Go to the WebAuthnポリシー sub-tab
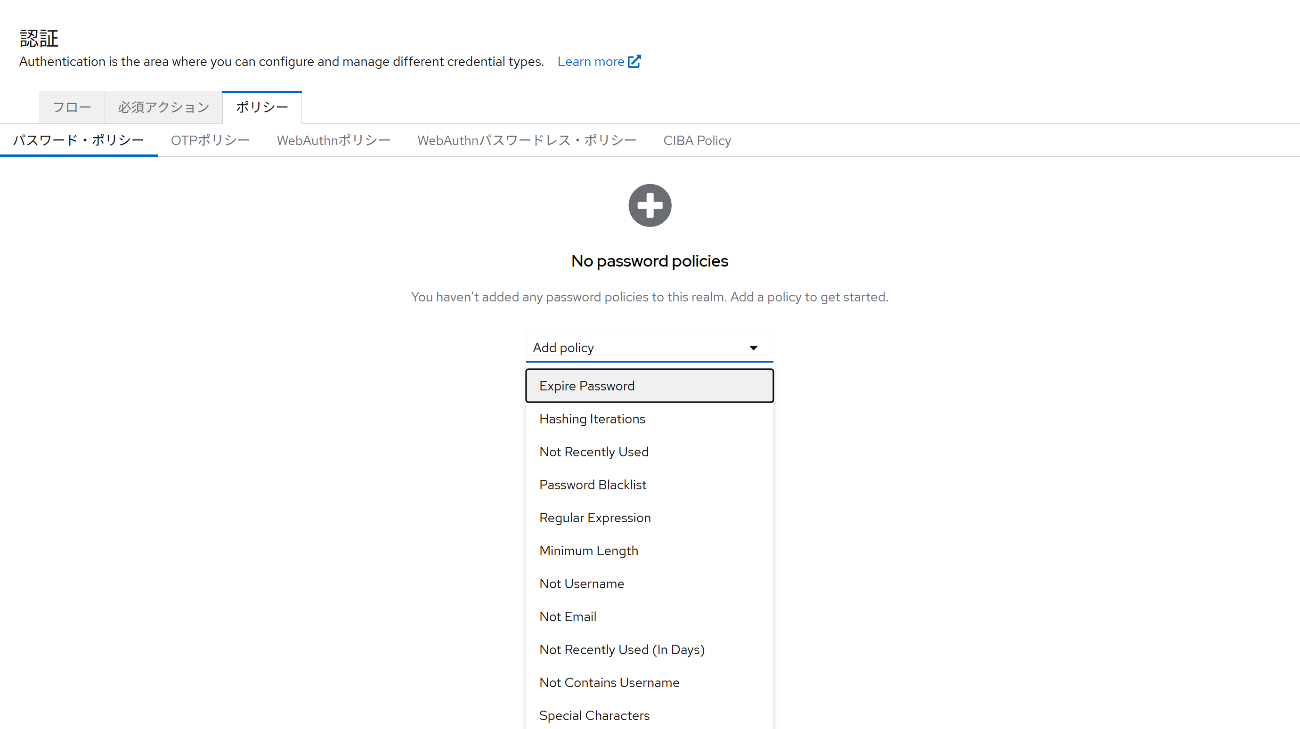1300x729 pixels. click(x=333, y=140)
